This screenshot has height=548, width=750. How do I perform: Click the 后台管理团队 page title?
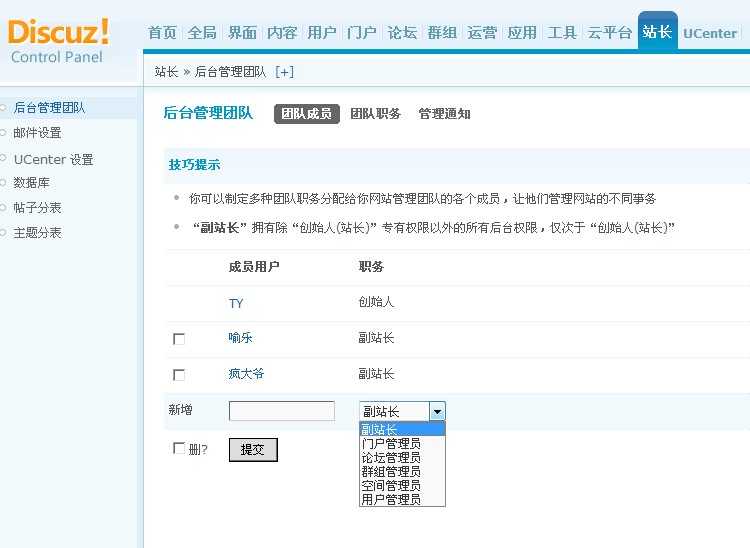pos(208,113)
